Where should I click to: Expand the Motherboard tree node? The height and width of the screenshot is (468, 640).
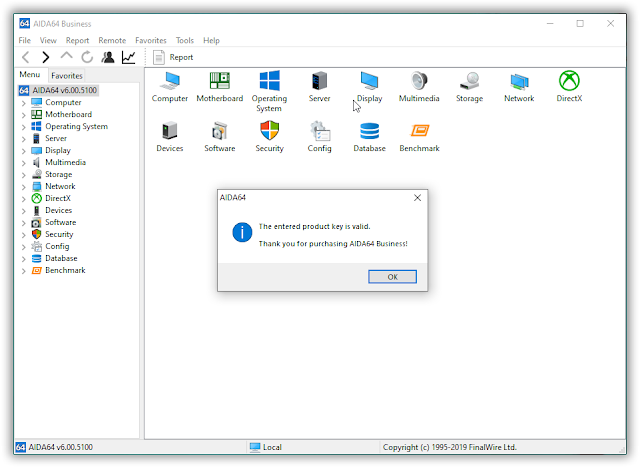[x=24, y=115]
